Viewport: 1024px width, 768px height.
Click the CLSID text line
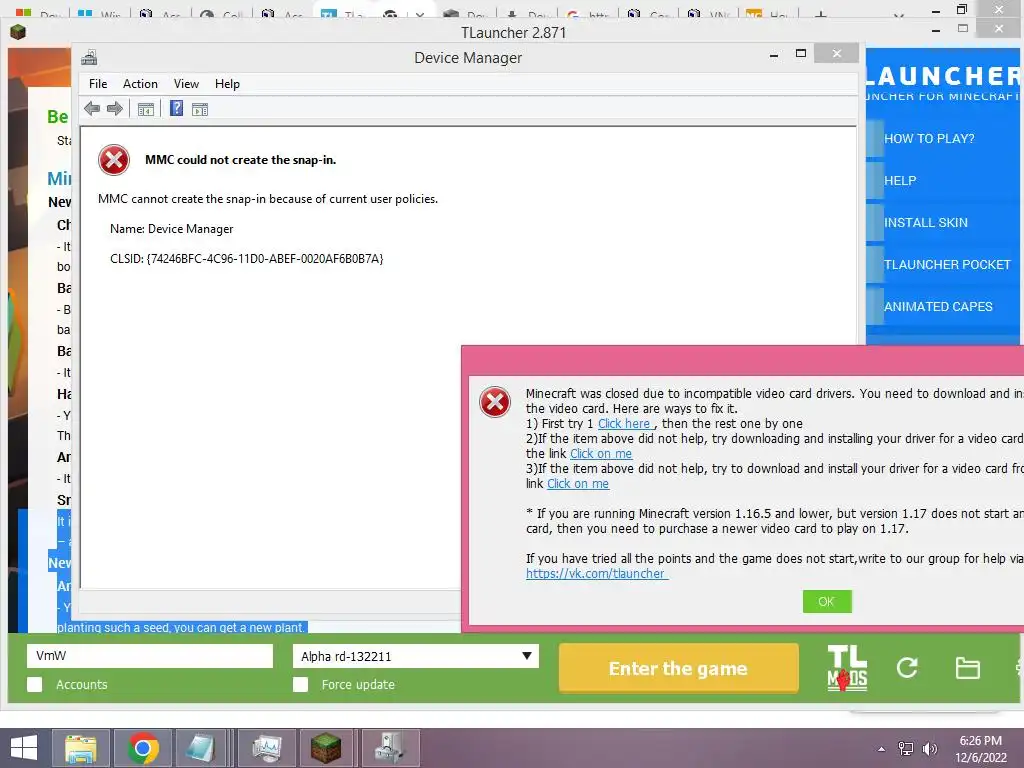pos(246,259)
